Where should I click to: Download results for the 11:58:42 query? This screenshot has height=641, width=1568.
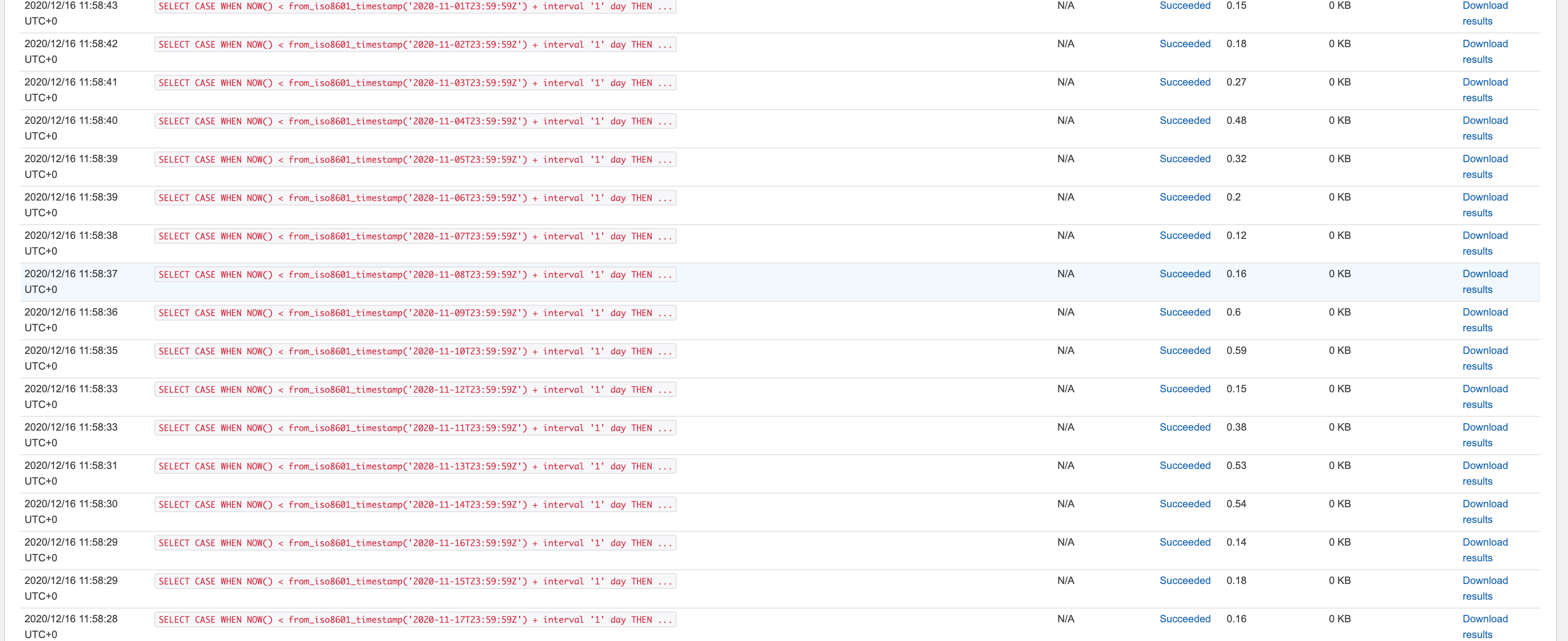click(x=1484, y=52)
